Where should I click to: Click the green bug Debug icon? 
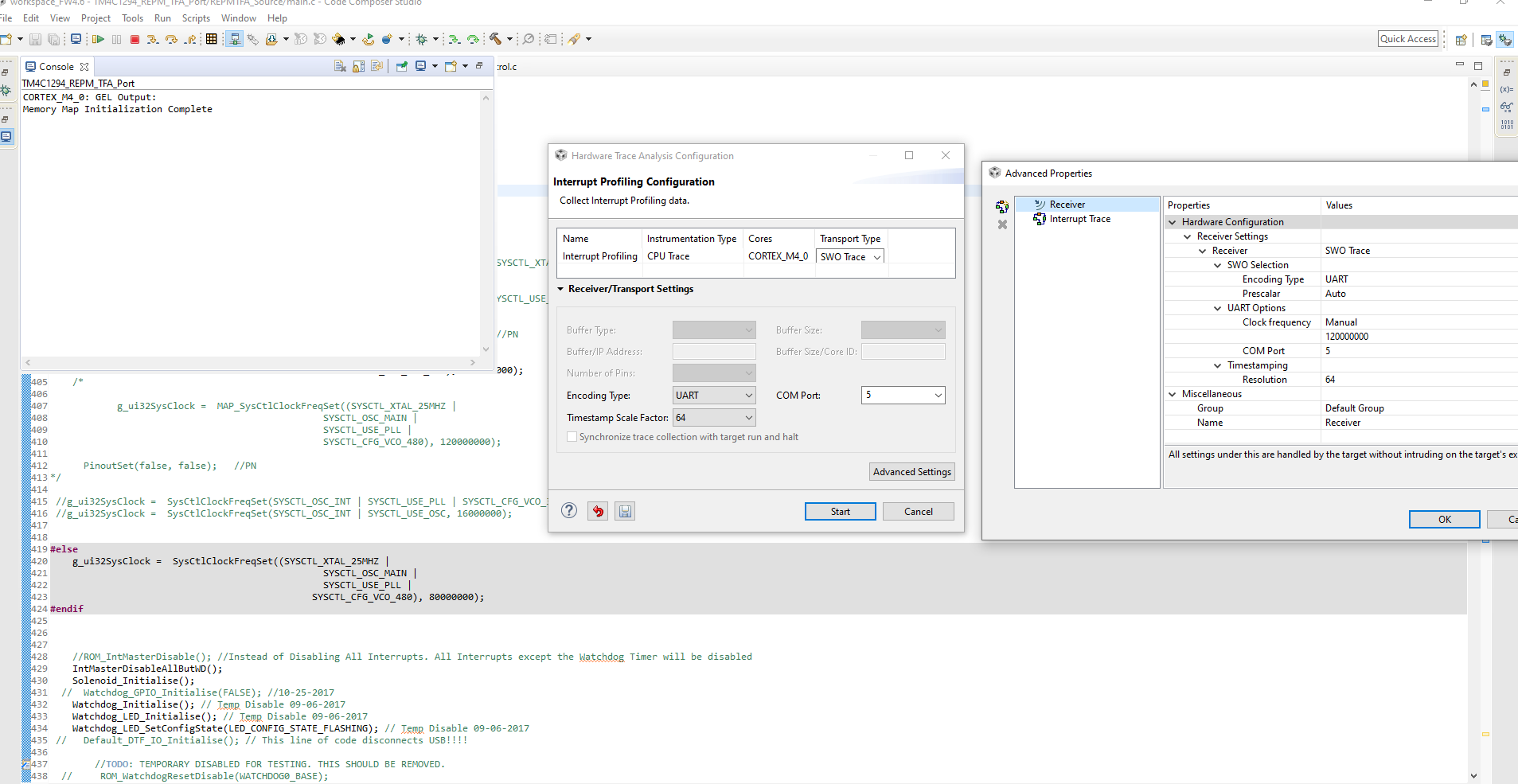pyautogui.click(x=421, y=39)
